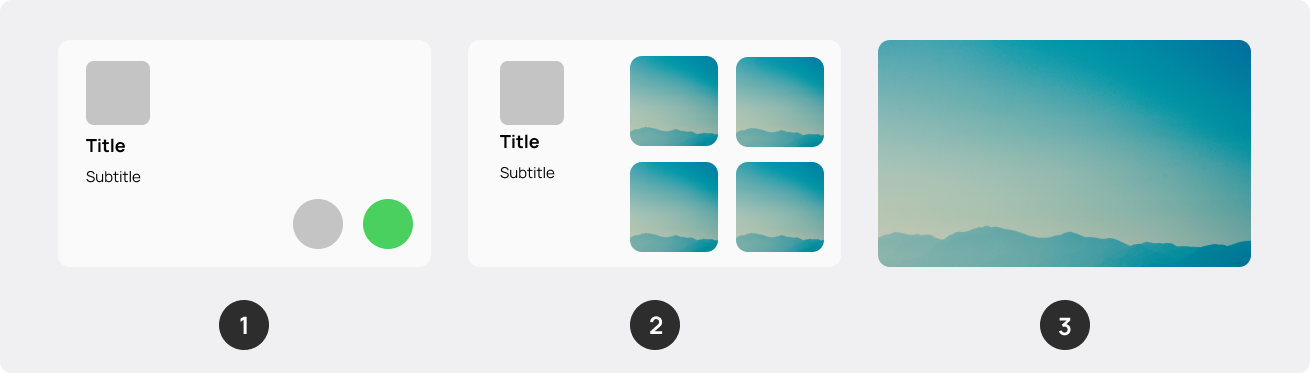The width and height of the screenshot is (1310, 373).
Task: Click the Title text in card 2
Action: (x=520, y=142)
